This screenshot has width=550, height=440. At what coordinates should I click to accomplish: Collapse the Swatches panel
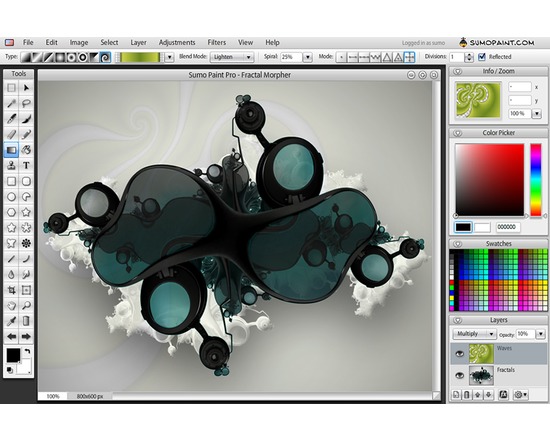[x=457, y=244]
